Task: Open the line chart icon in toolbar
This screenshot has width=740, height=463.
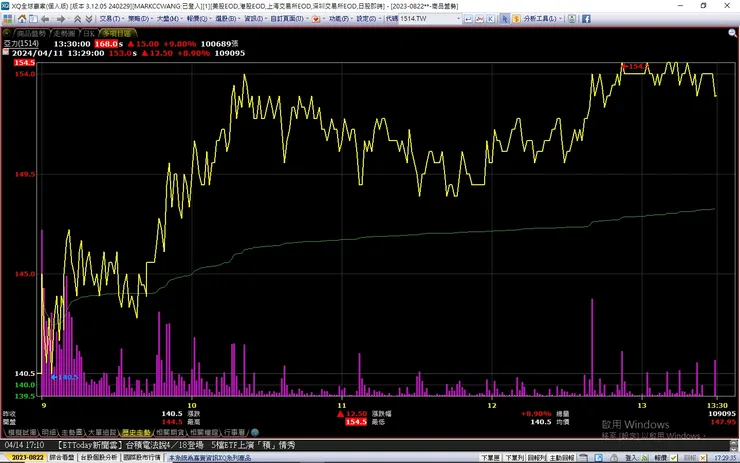Action: tap(479, 19)
